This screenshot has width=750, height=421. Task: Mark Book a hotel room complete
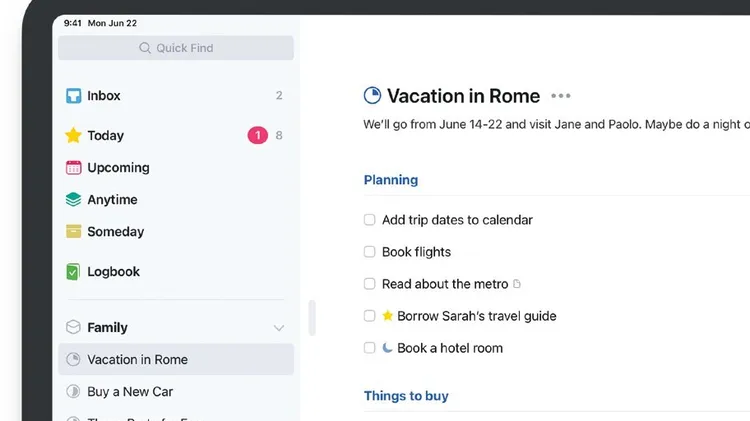pyautogui.click(x=369, y=348)
